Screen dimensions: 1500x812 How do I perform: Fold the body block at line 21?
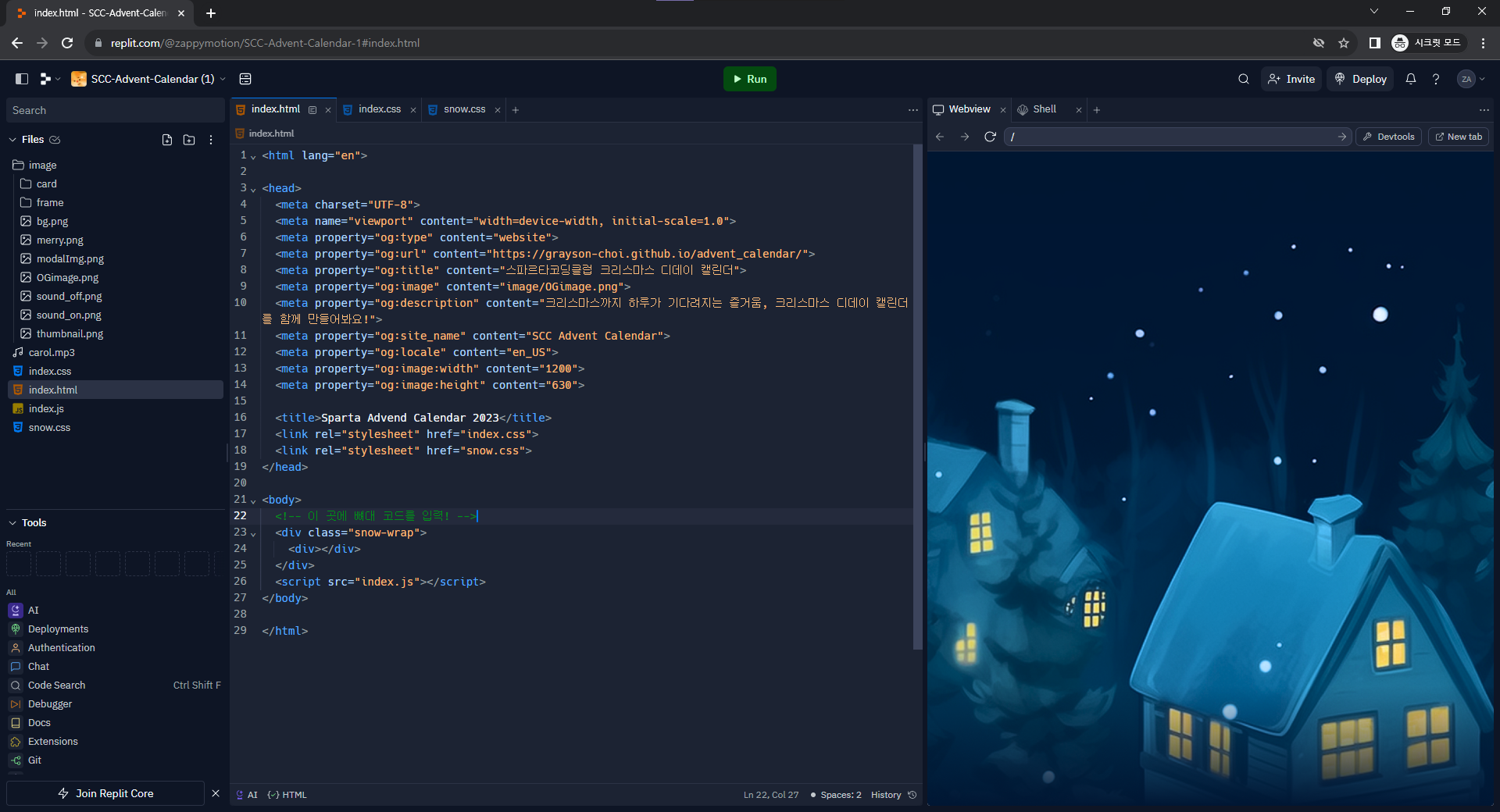pos(253,500)
